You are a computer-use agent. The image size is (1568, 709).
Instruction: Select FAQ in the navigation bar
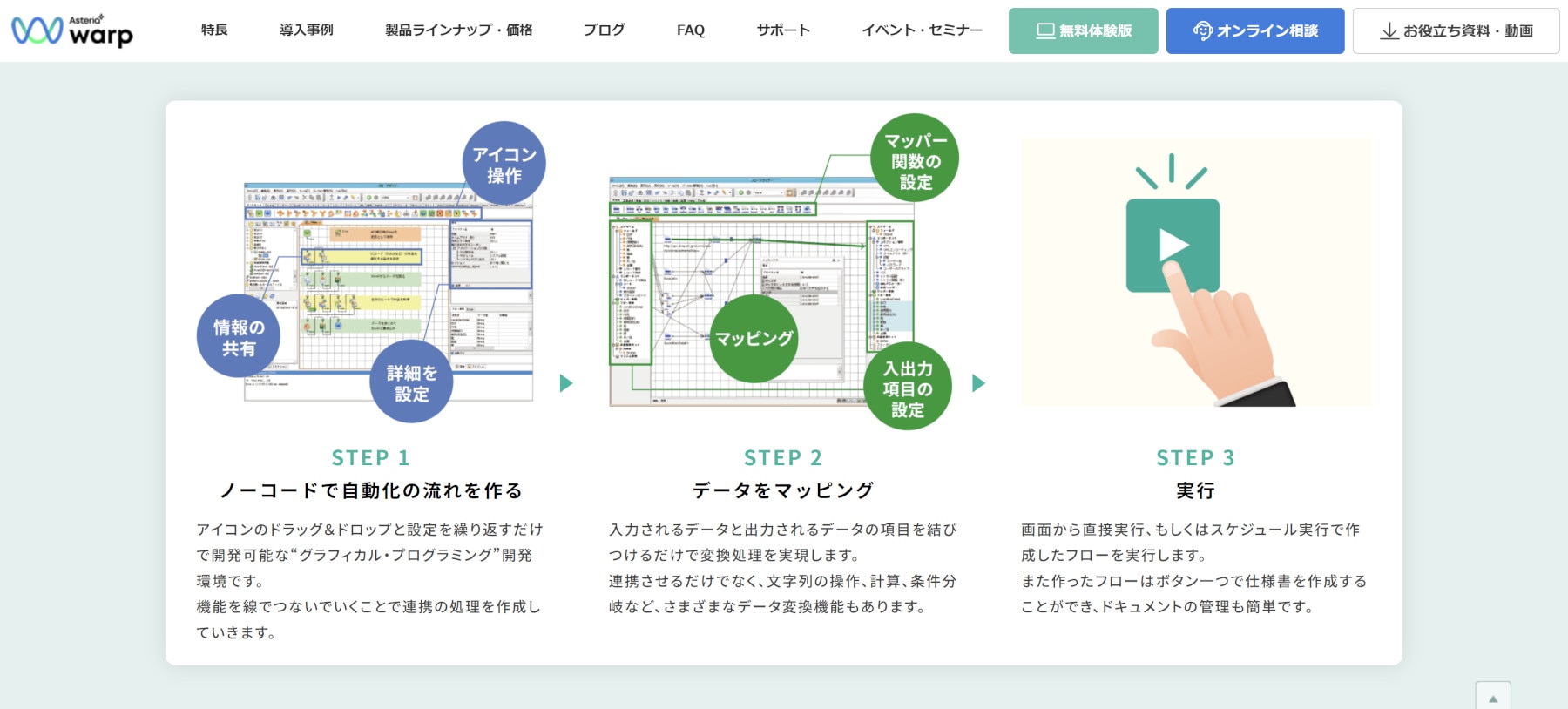690,30
